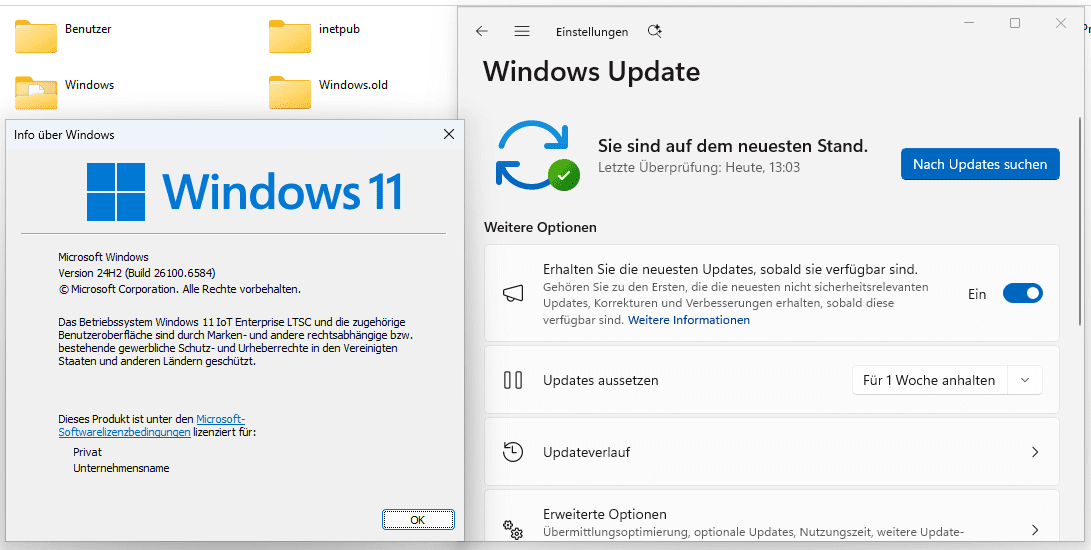The width and height of the screenshot is (1091, 550).
Task: Click the gears icon for Erweiterte Optionen
Action: pos(513,530)
